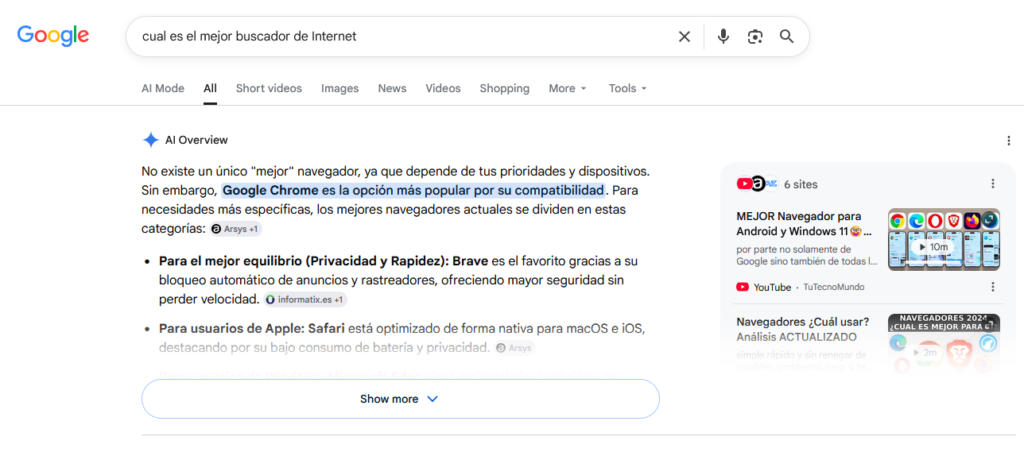Expand the Tools dropdown

(x=628, y=88)
